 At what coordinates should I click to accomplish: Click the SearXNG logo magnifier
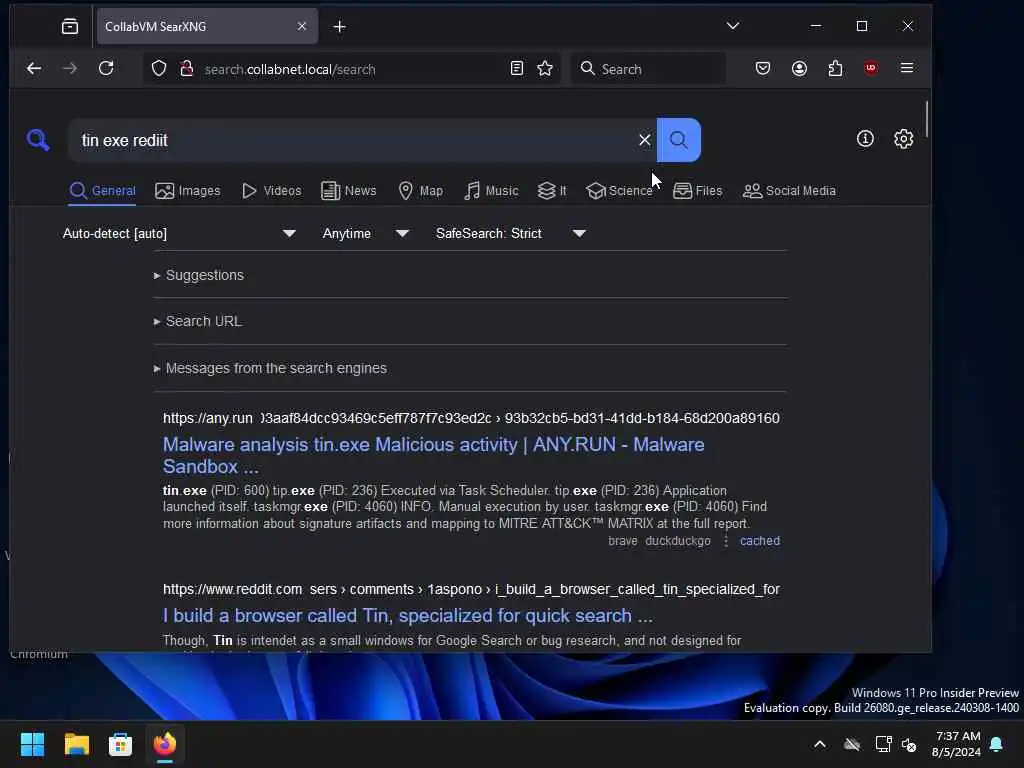coord(38,140)
